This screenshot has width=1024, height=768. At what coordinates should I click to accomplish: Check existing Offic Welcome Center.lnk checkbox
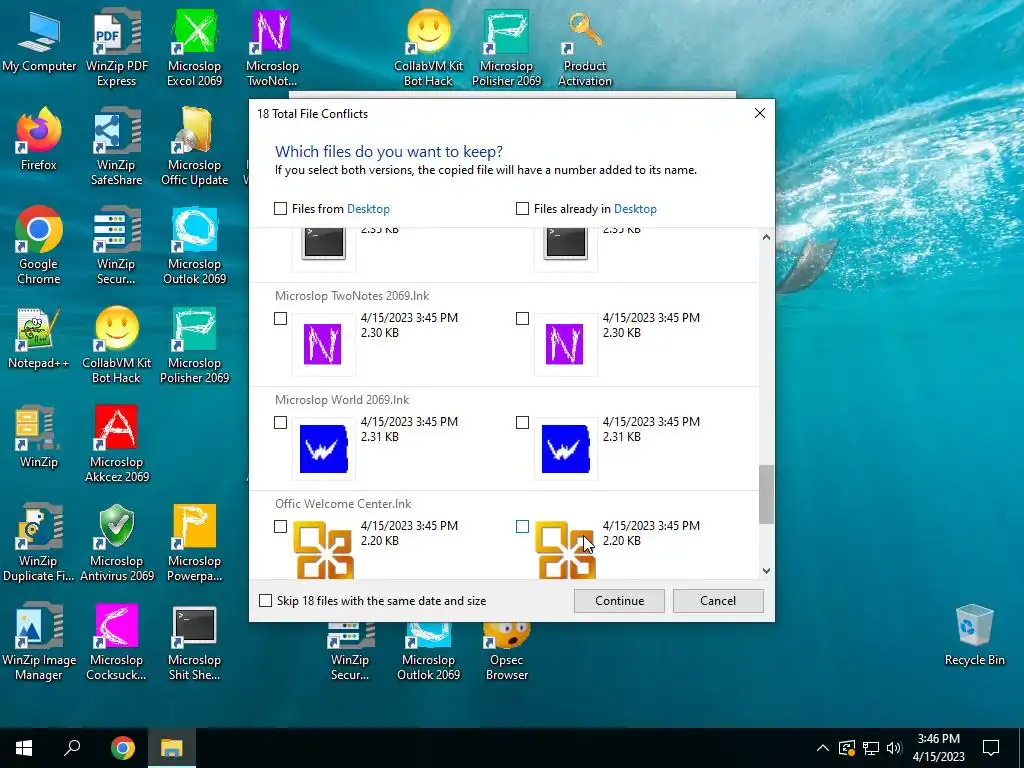(522, 526)
